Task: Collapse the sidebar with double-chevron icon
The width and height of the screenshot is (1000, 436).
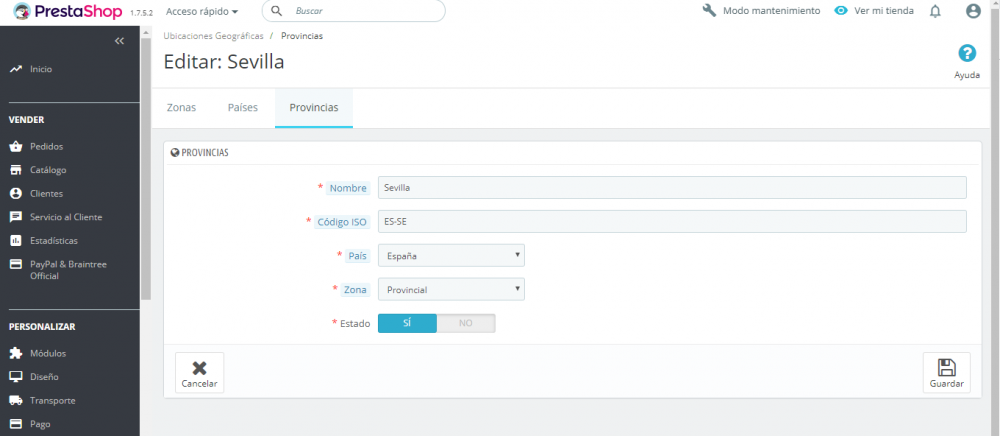Action: point(119,41)
